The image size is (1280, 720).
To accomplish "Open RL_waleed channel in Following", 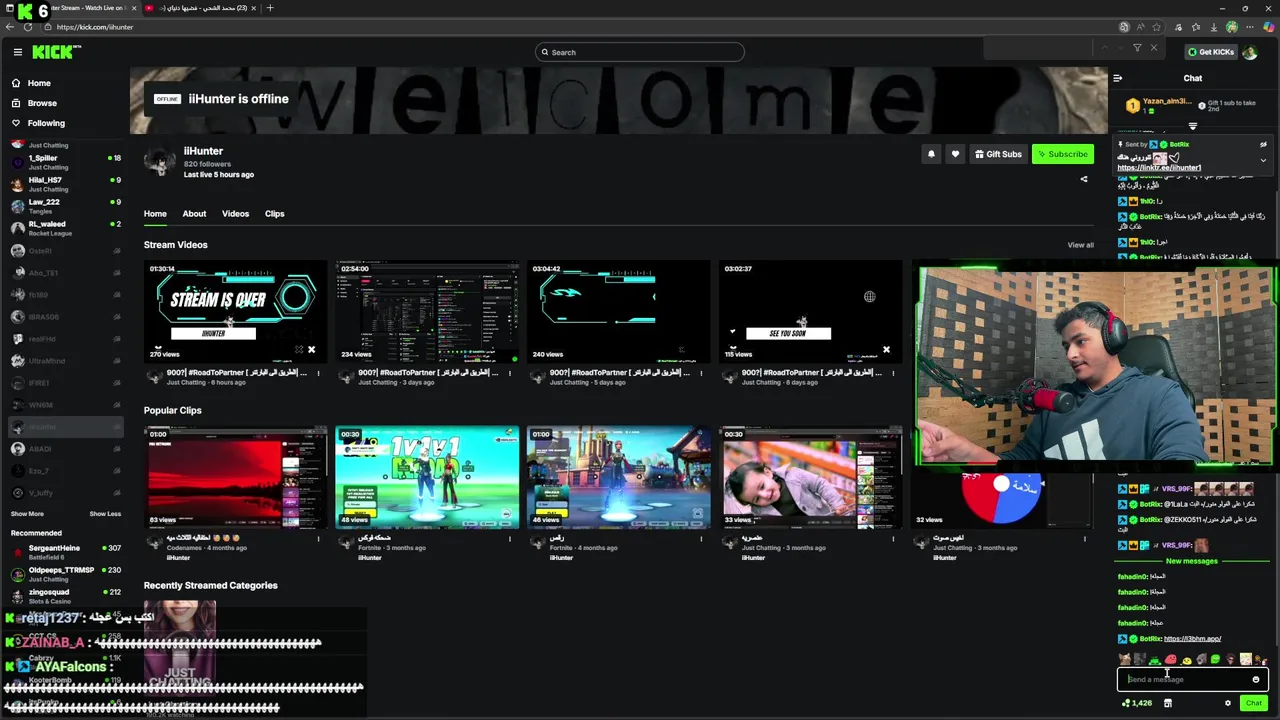I will click(65, 228).
